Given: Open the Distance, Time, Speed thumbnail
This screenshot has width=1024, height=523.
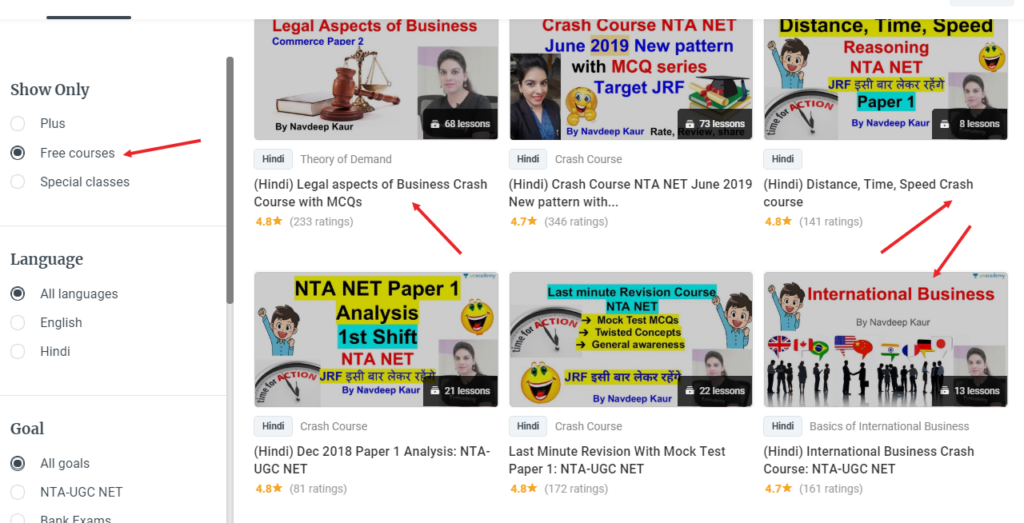Looking at the screenshot, I should pos(886,79).
